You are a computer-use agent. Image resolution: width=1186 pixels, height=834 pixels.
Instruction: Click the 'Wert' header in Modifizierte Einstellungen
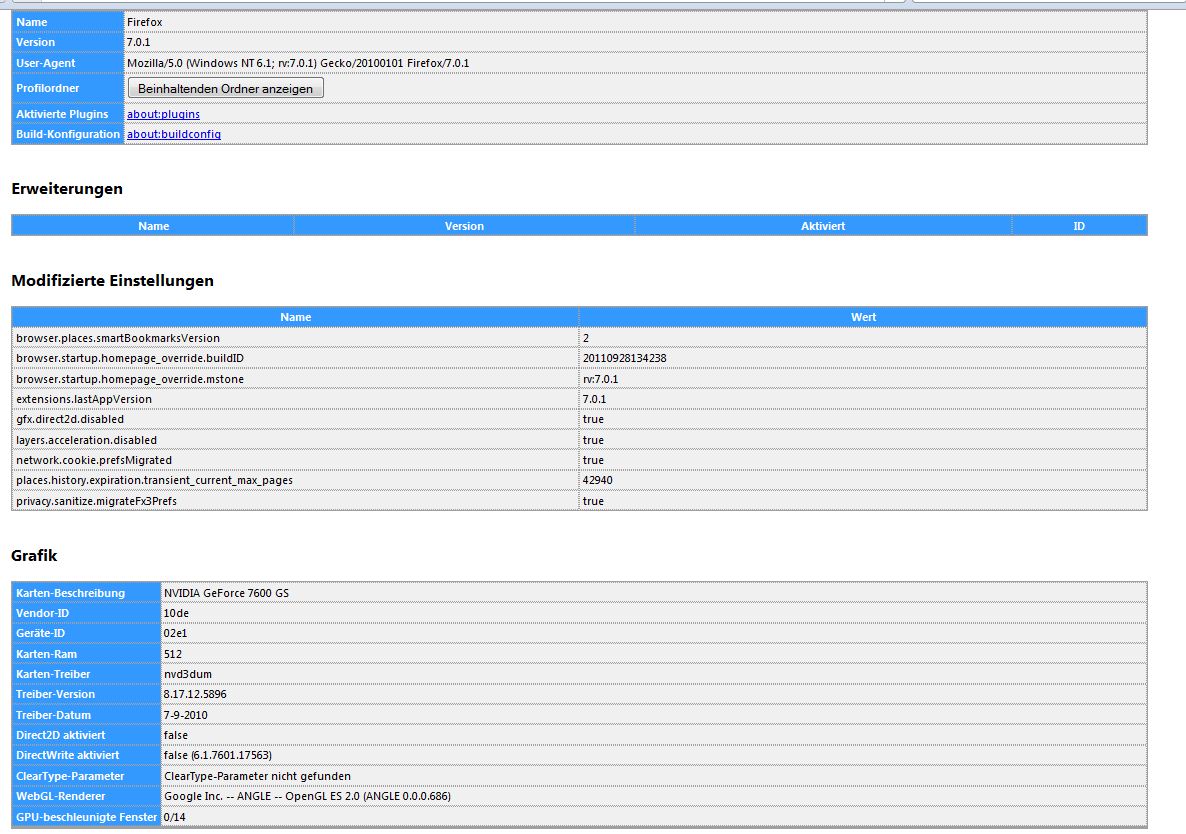(863, 317)
